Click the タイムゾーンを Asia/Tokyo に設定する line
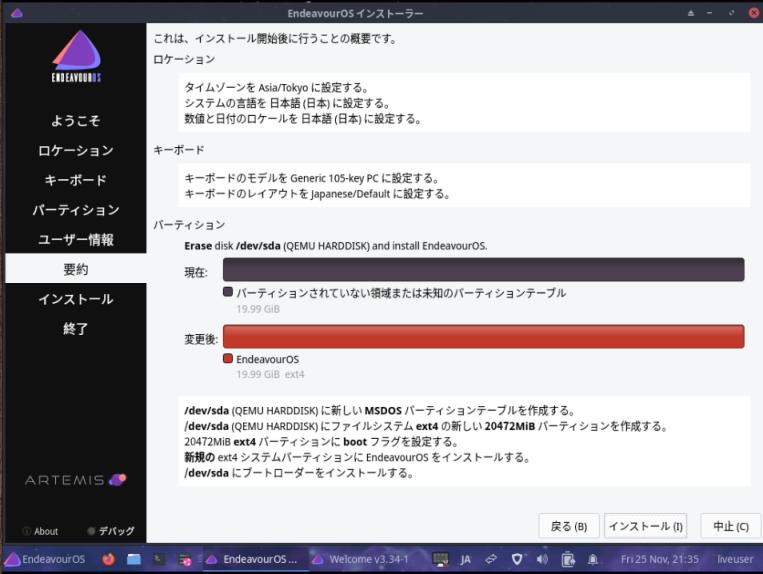This screenshot has width=763, height=574. [276, 88]
